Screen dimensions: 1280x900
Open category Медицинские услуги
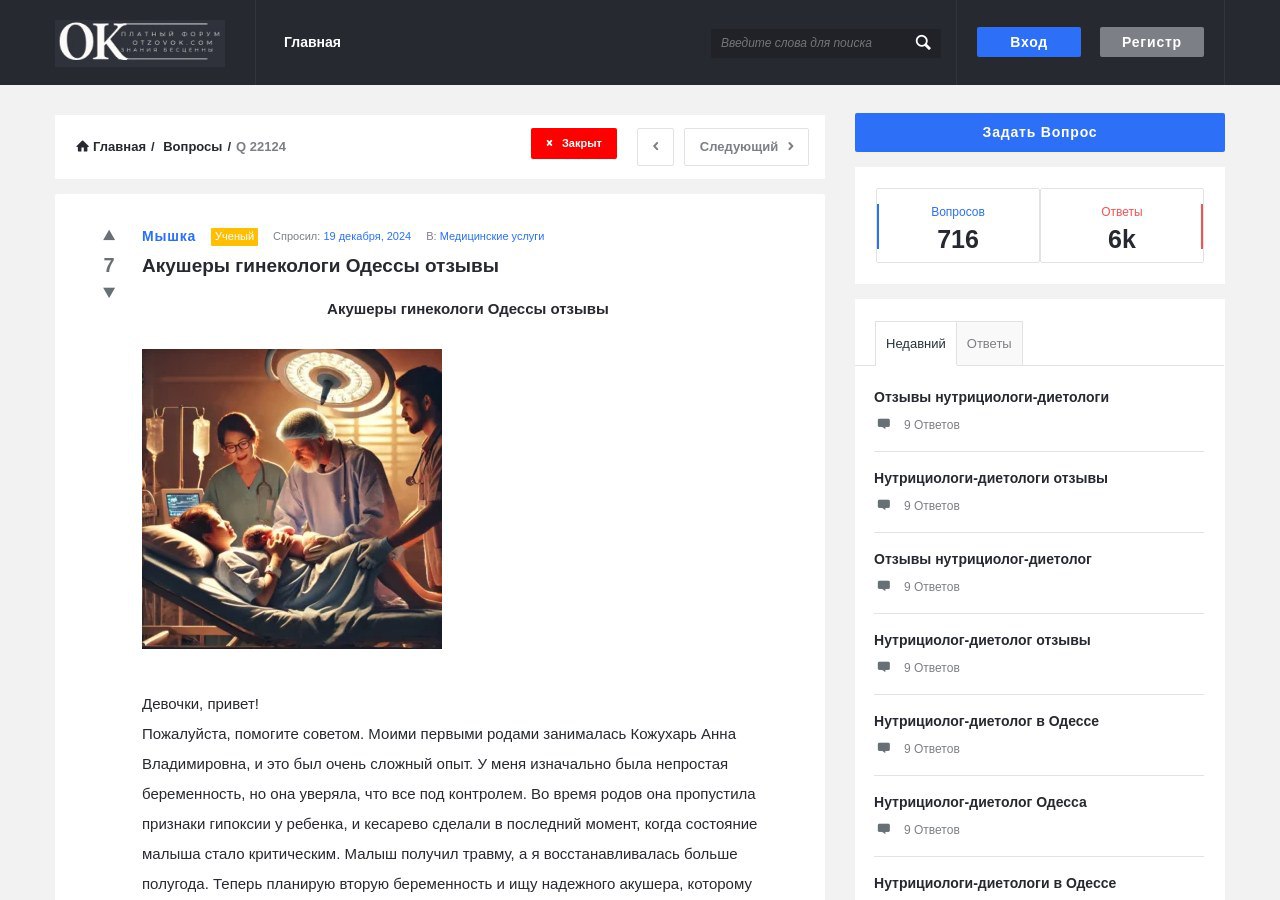(x=492, y=236)
